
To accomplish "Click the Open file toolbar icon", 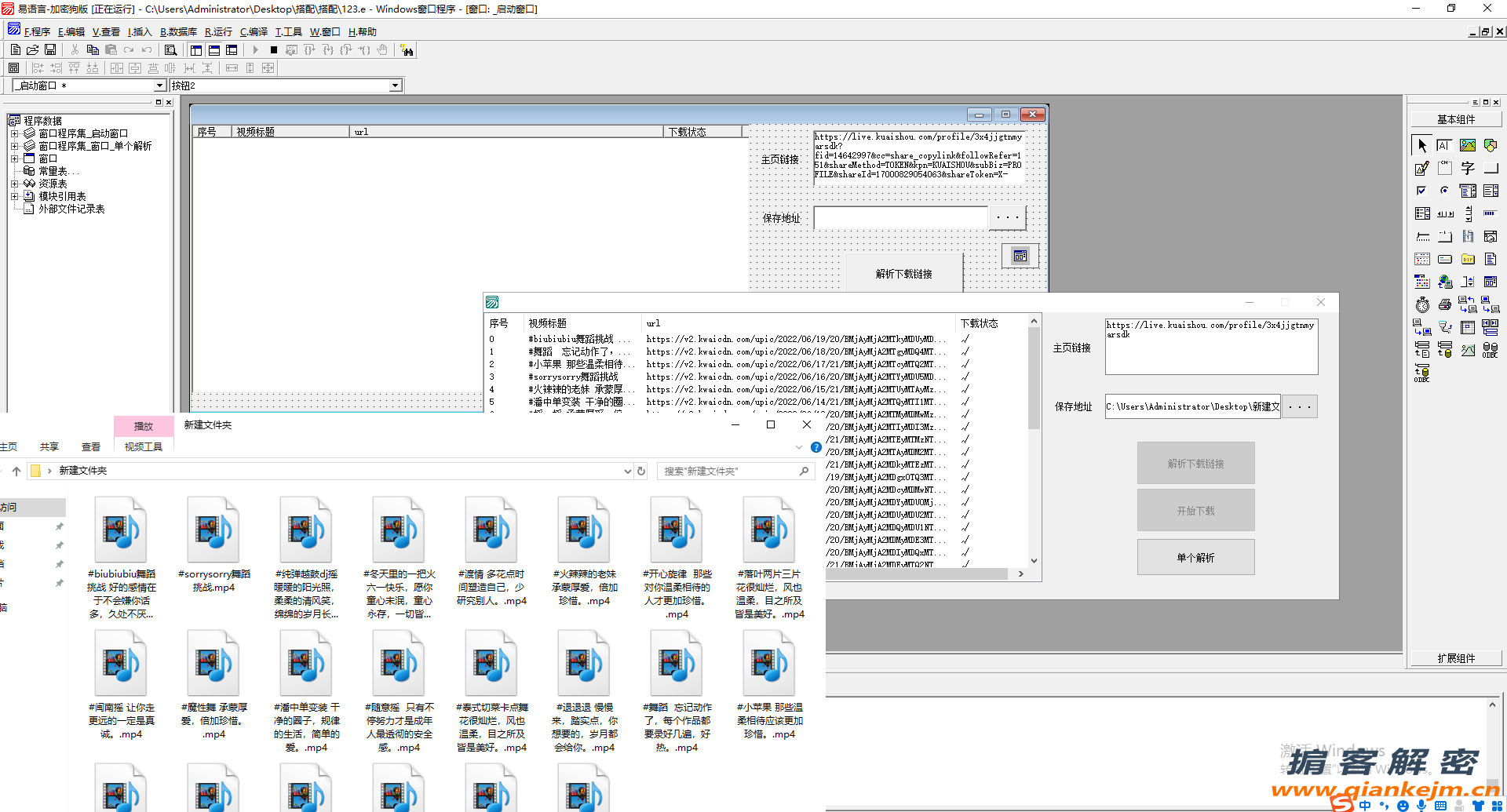I will click(33, 49).
